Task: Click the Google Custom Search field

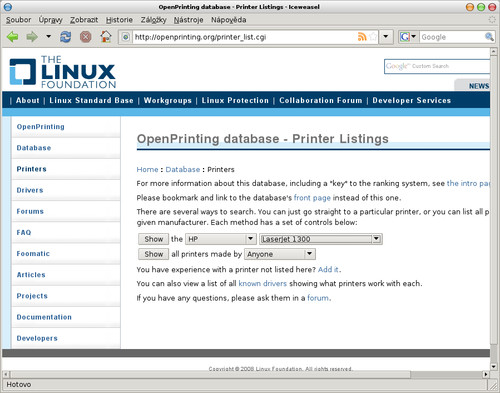Action: [437, 66]
